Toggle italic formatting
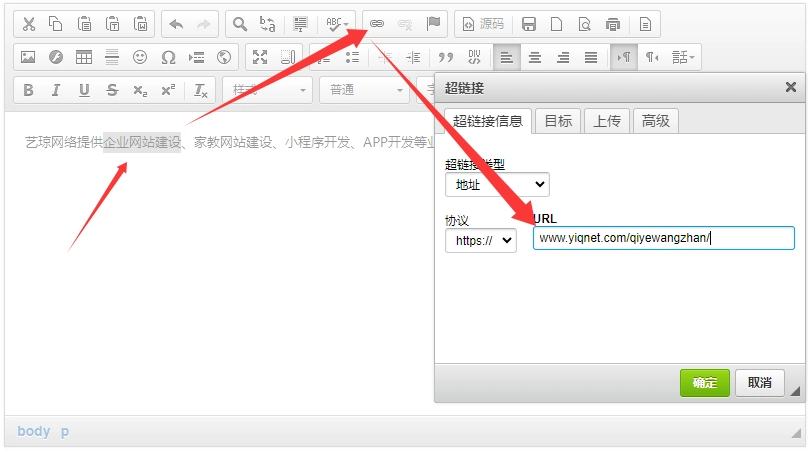808x450 pixels. [x=56, y=90]
